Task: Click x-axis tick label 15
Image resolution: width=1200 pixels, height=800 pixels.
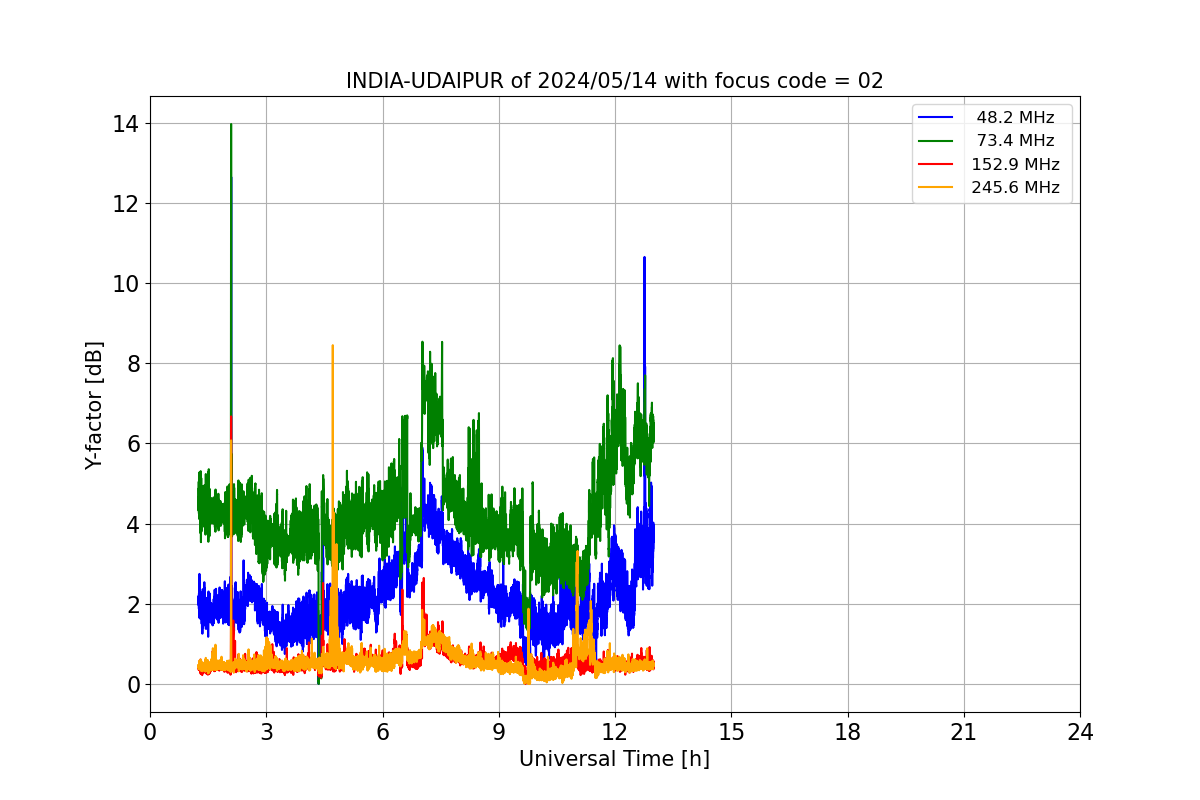Action: coord(731,732)
